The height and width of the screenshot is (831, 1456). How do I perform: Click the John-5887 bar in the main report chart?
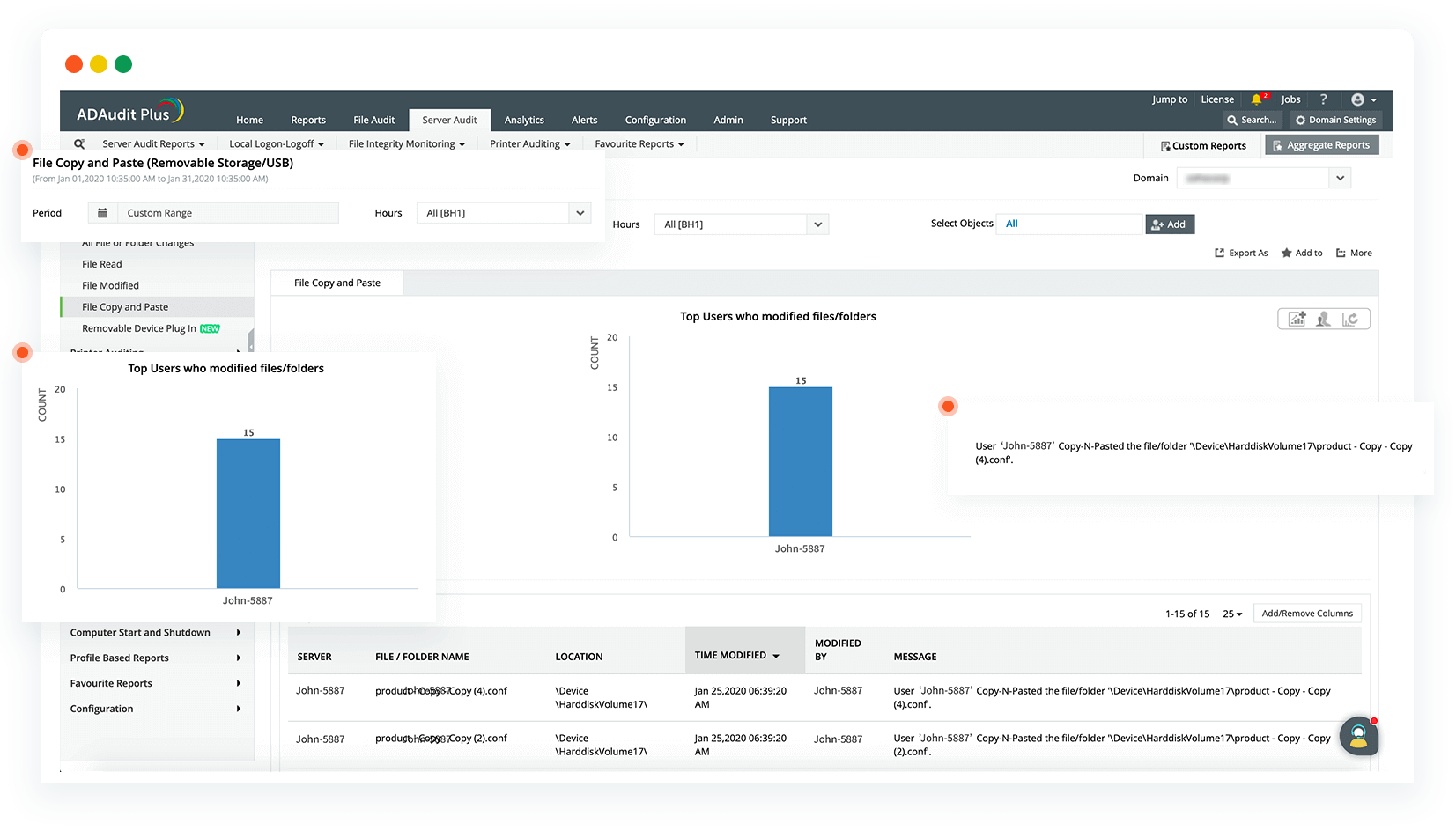pyautogui.click(x=800, y=461)
